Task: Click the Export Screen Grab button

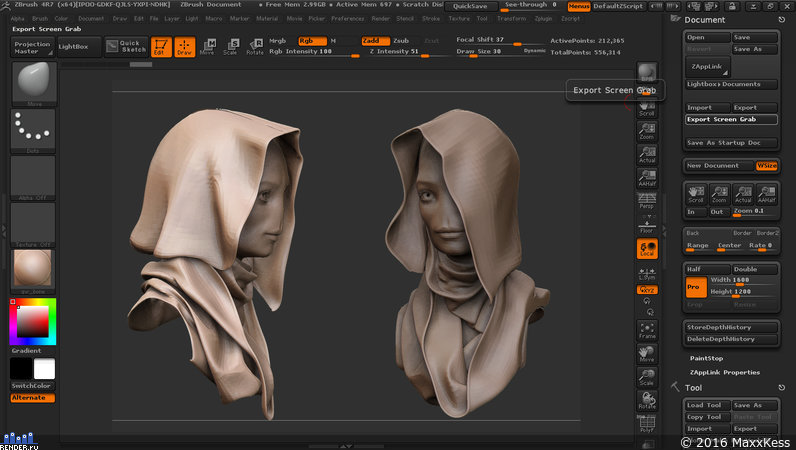Action: (731, 119)
